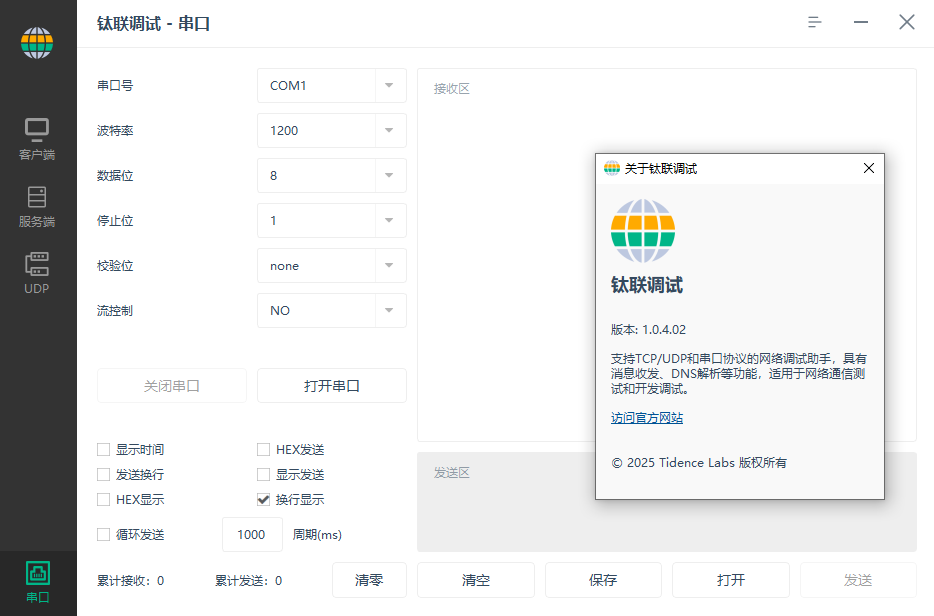Open the 串口号 COM1 dropdown

click(332, 86)
